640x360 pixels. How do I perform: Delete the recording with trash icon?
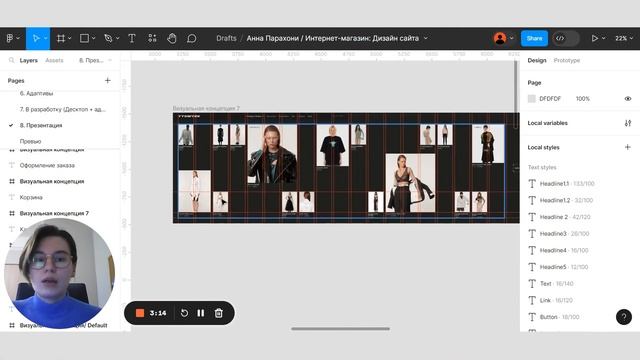coord(219,313)
